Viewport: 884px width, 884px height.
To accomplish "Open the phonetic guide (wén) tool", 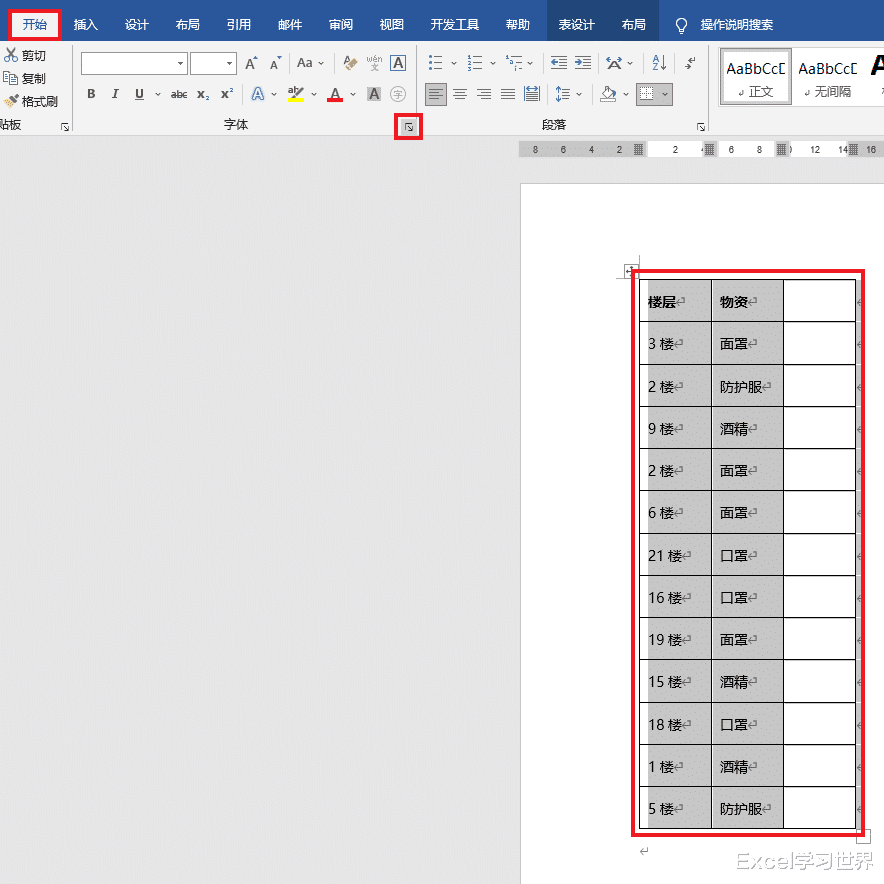I will point(374,63).
